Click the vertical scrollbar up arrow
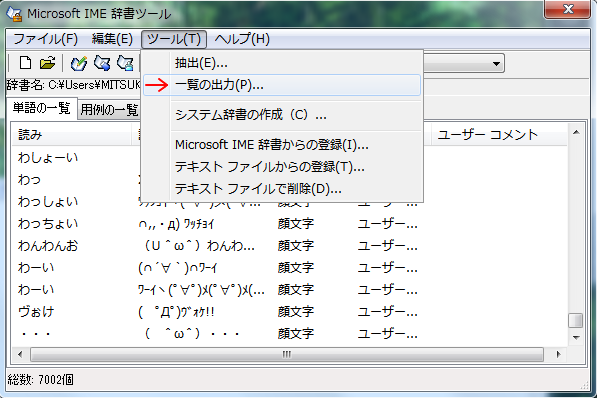Viewport: 597px width, 398px height. [576, 133]
